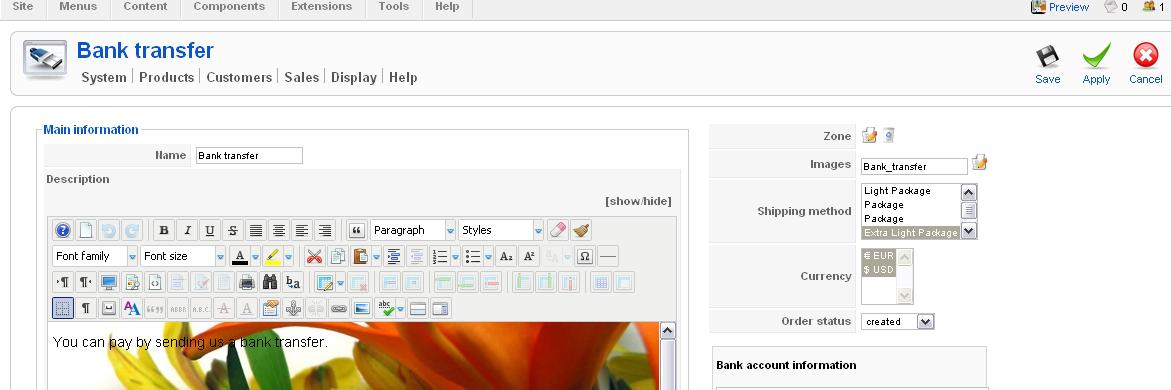
Task: Insert special character with the Omega icon
Action: (x=585, y=256)
